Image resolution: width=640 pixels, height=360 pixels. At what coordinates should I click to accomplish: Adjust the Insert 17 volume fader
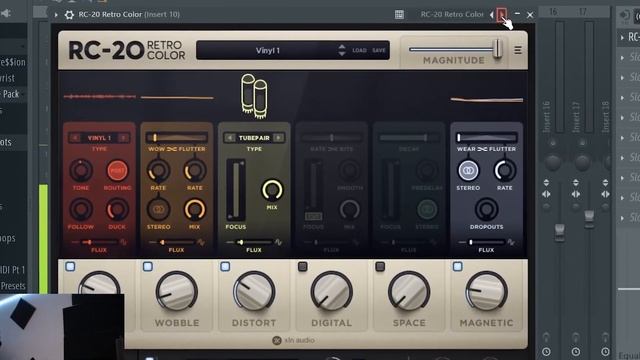(589, 218)
